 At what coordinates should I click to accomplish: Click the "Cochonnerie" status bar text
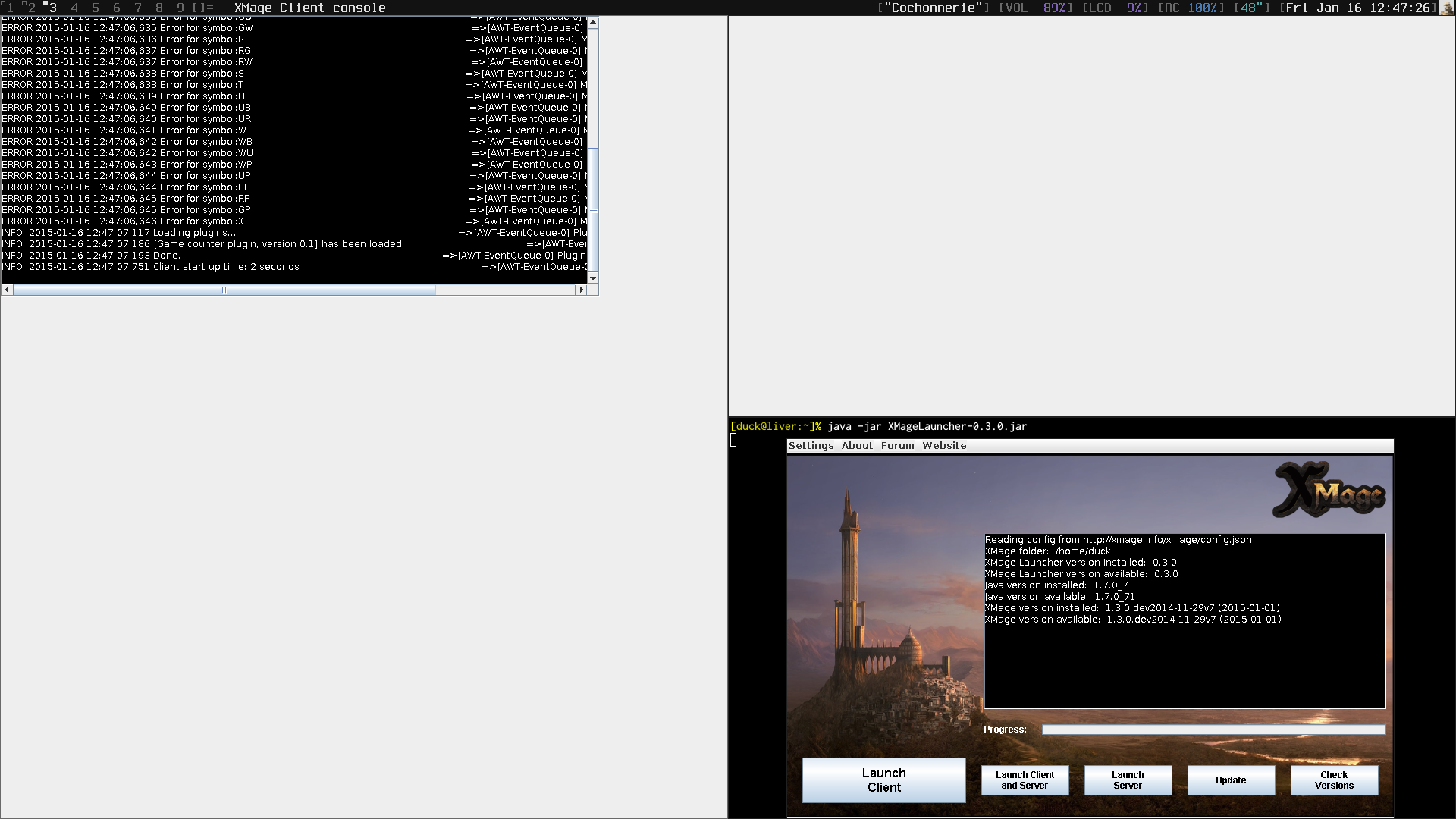pyautogui.click(x=934, y=8)
